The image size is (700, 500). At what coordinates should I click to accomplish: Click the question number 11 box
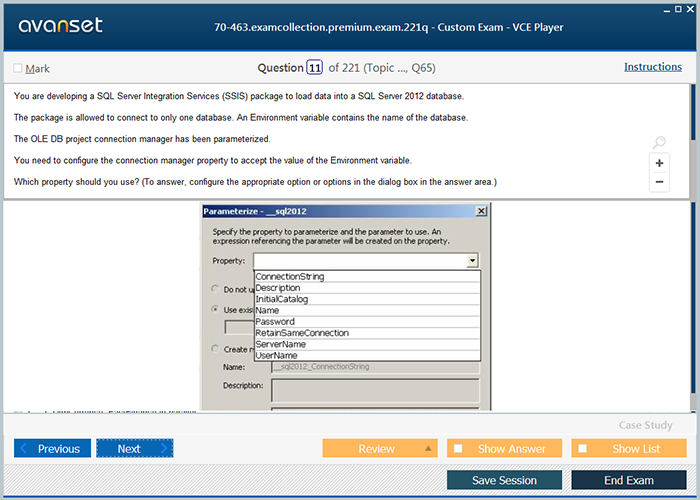point(314,68)
